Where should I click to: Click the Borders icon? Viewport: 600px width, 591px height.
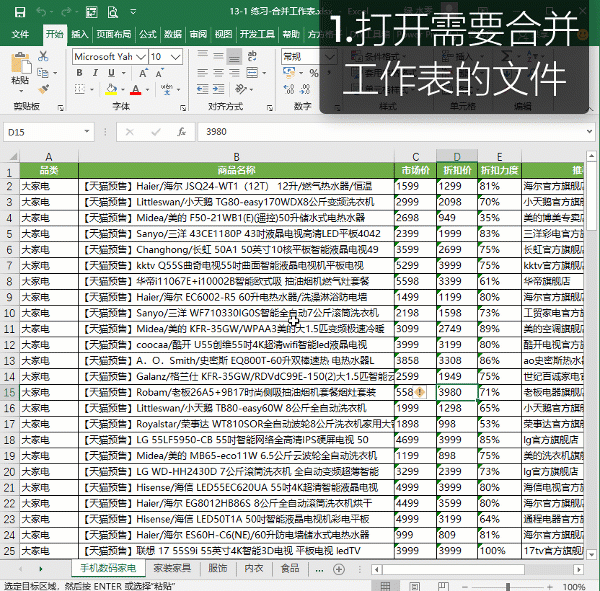80,89
